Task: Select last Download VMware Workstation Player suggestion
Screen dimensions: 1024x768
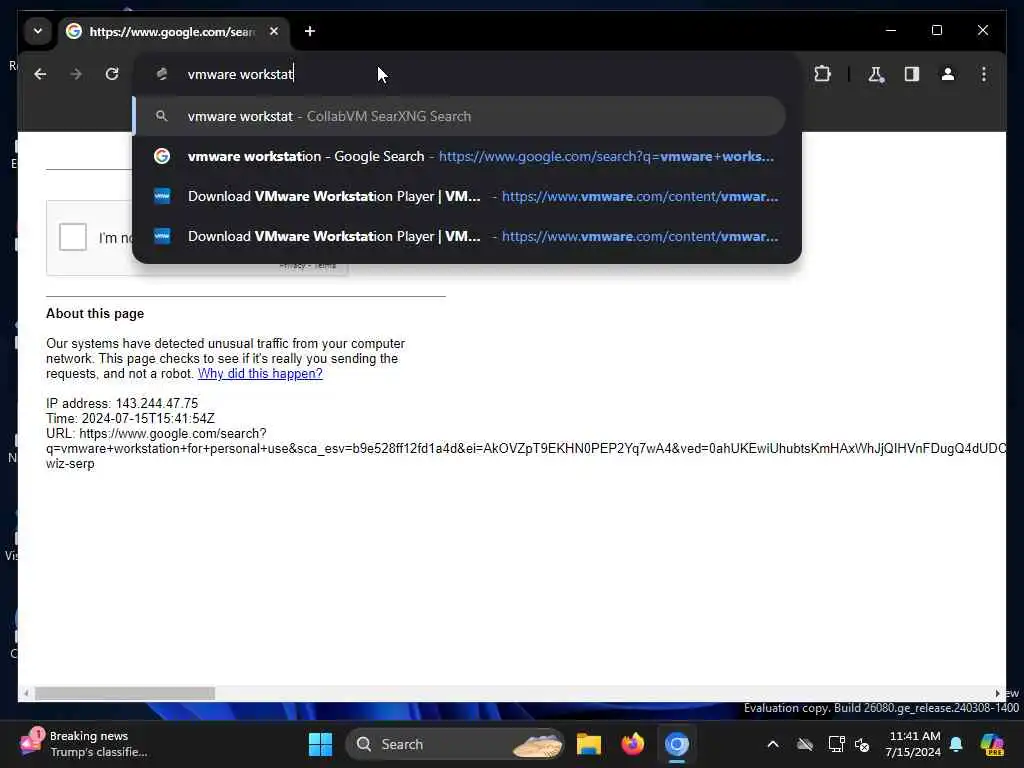Action: tap(460, 236)
